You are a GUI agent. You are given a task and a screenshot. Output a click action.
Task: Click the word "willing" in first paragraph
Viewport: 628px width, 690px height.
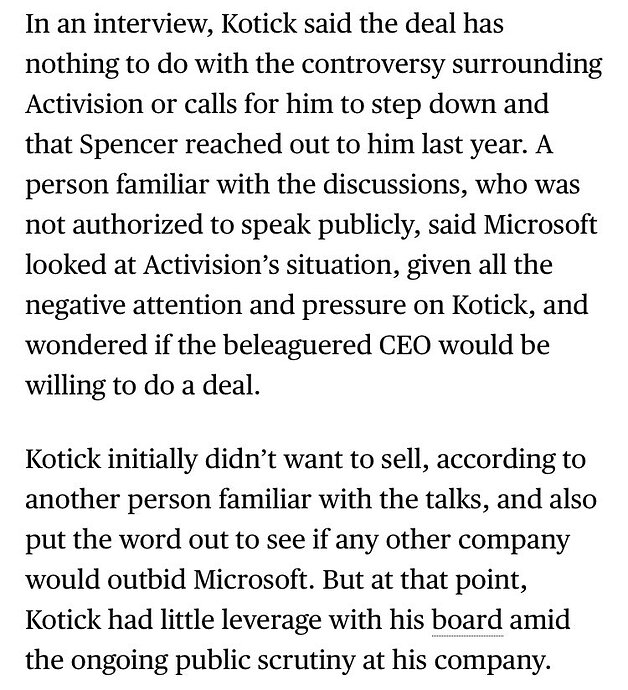click(65, 386)
